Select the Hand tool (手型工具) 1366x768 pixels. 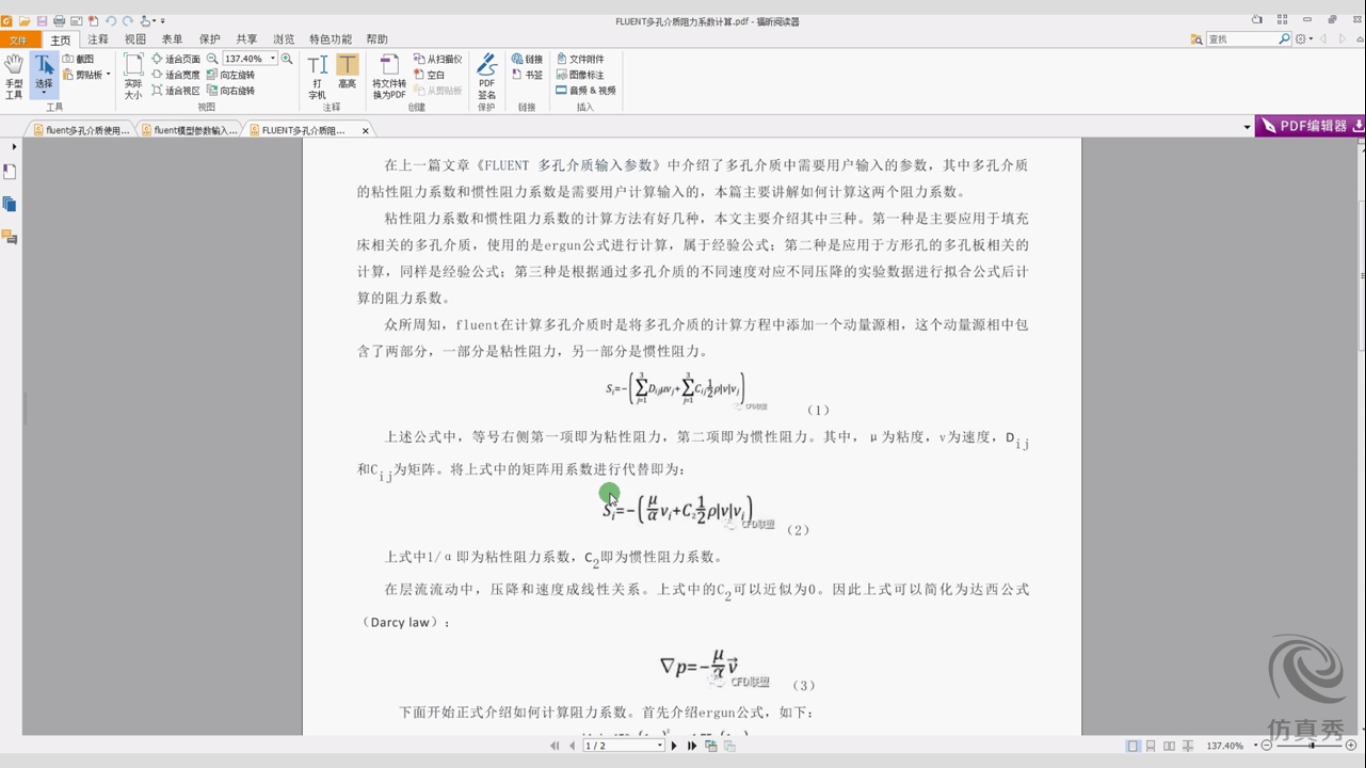click(13, 75)
